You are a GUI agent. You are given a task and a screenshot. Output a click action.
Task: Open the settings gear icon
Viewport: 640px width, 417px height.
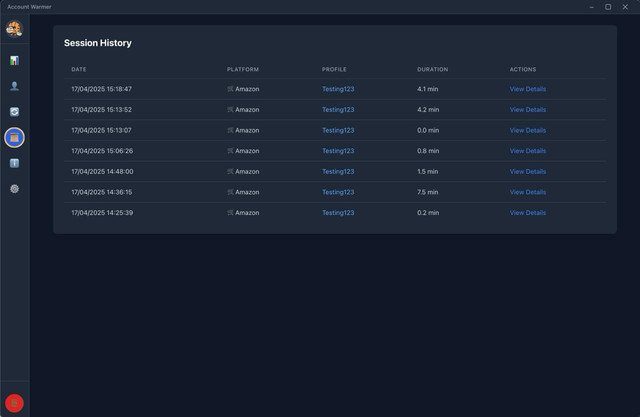point(14,189)
